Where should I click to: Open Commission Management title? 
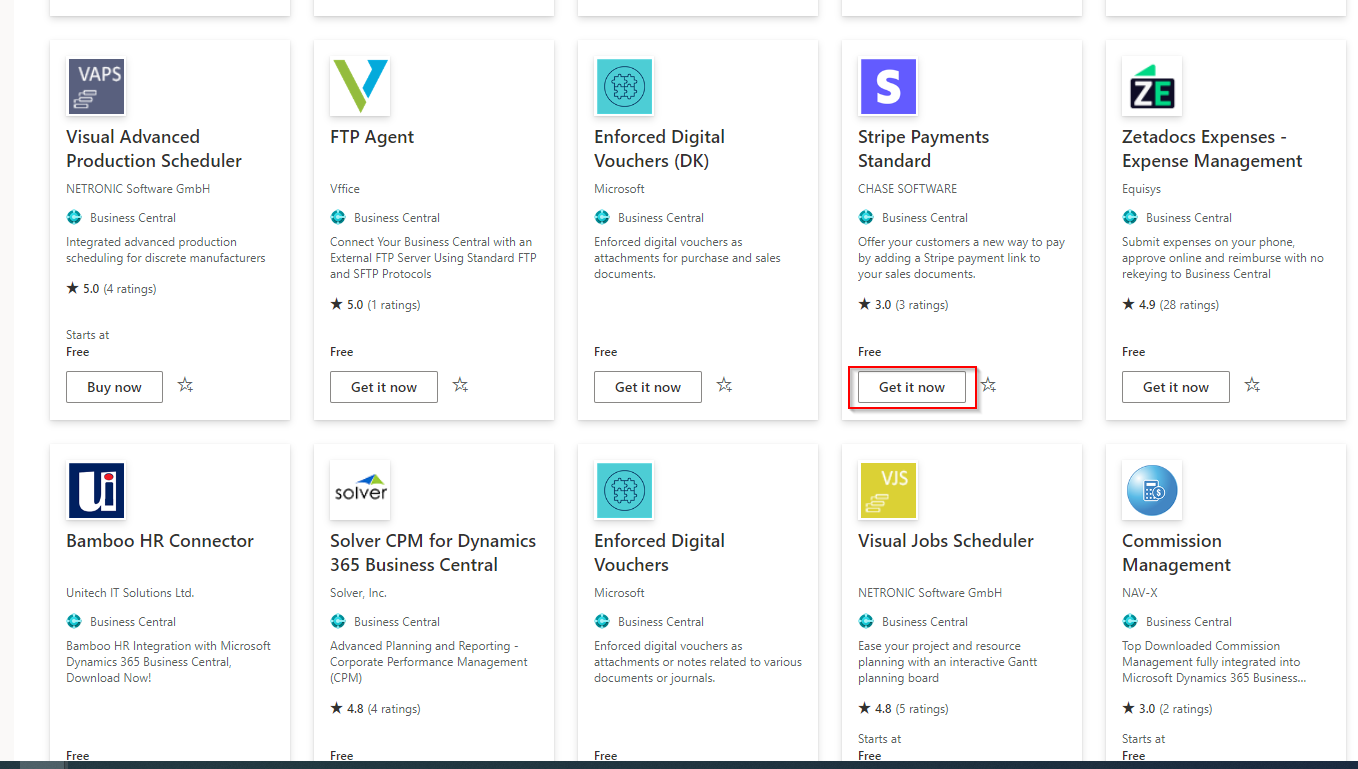point(1176,553)
